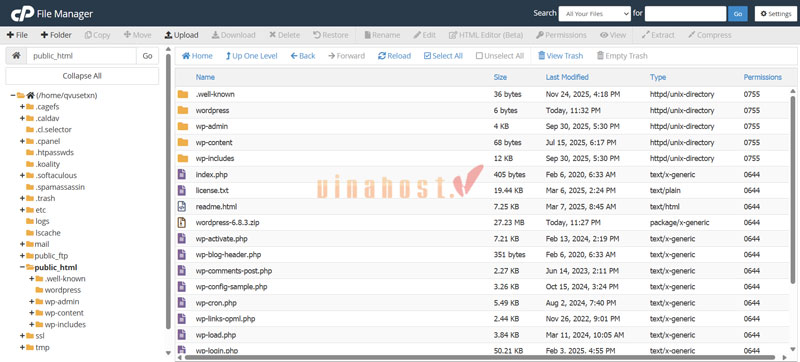Click the Move toolbar button

pos(137,35)
